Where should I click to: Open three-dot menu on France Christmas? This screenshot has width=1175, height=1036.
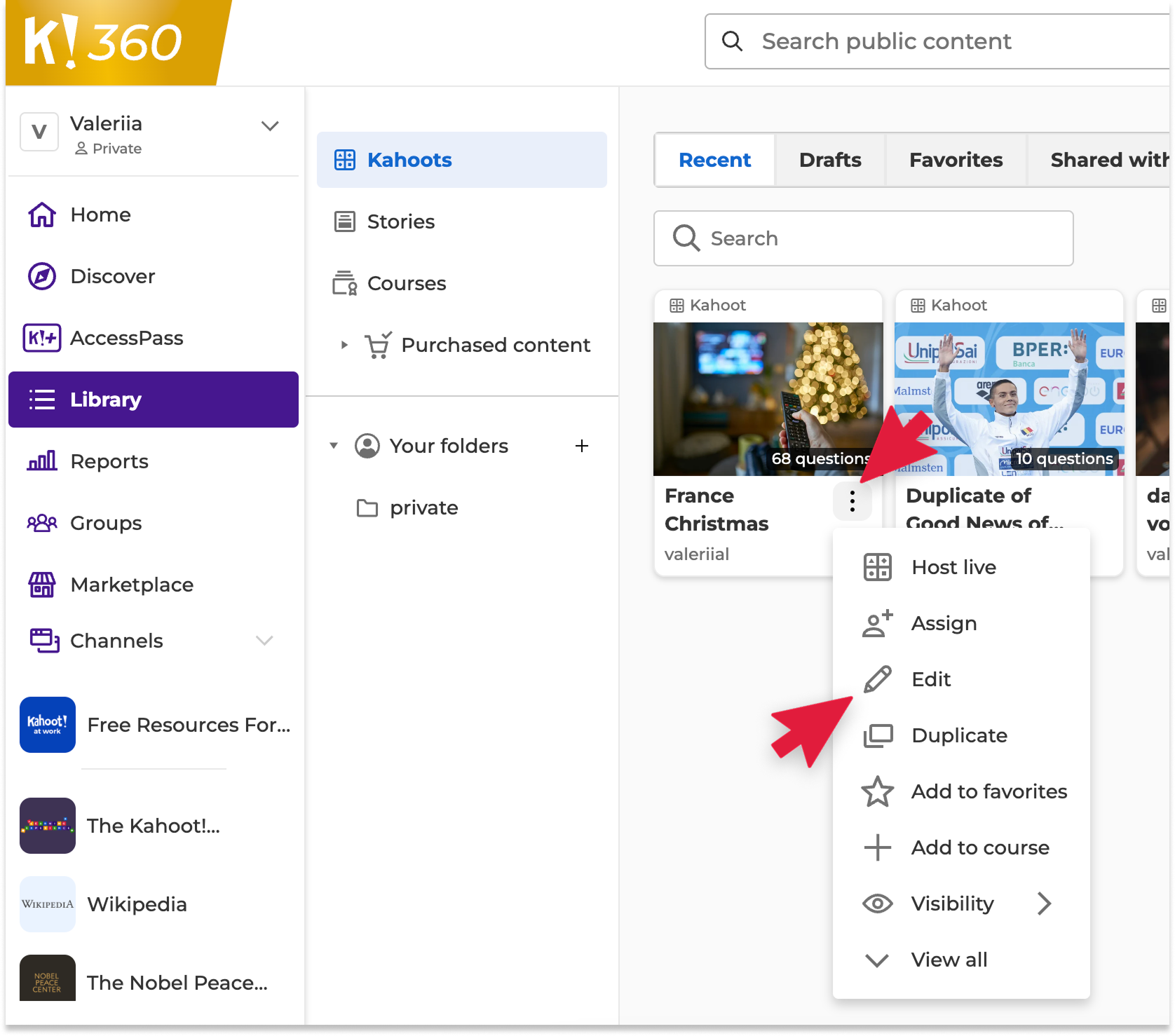click(x=852, y=501)
